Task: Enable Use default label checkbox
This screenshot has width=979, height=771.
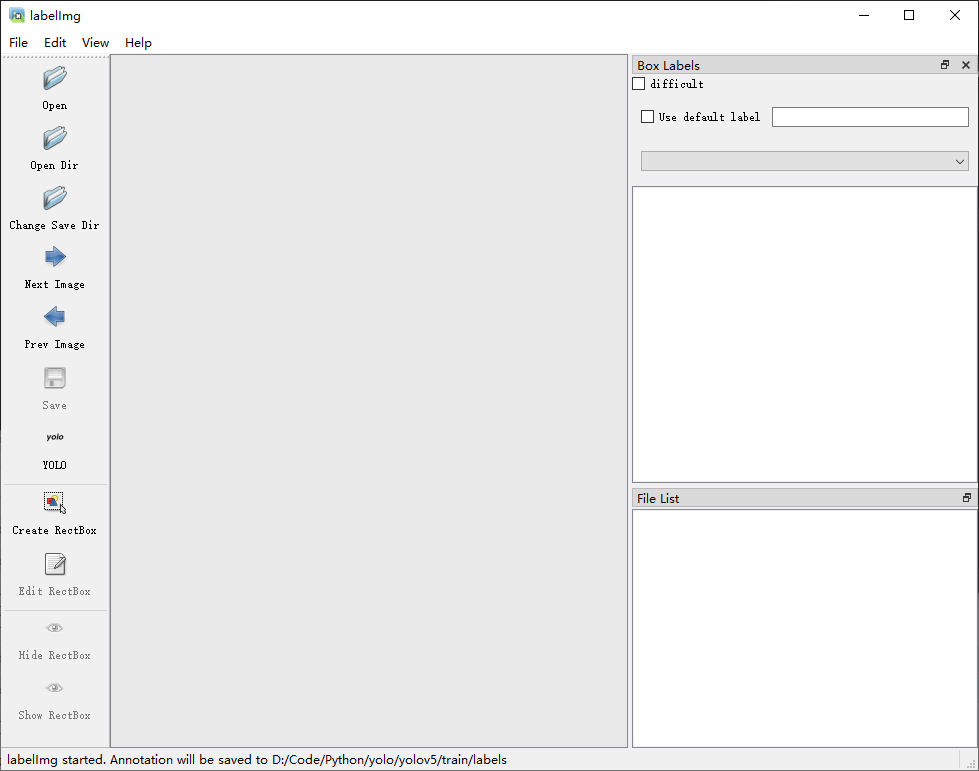Action: tap(647, 117)
